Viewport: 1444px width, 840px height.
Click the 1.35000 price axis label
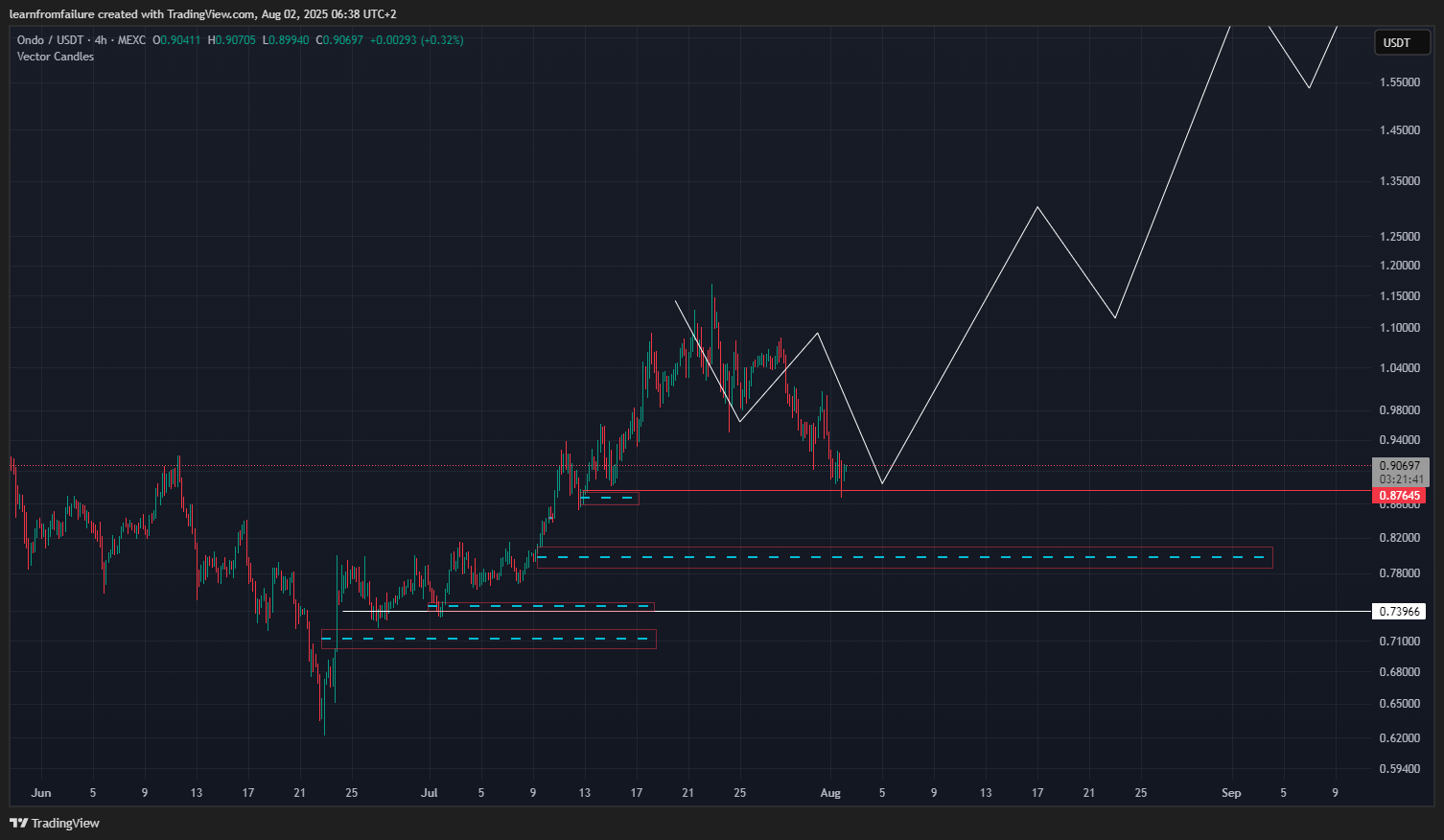tap(1400, 180)
